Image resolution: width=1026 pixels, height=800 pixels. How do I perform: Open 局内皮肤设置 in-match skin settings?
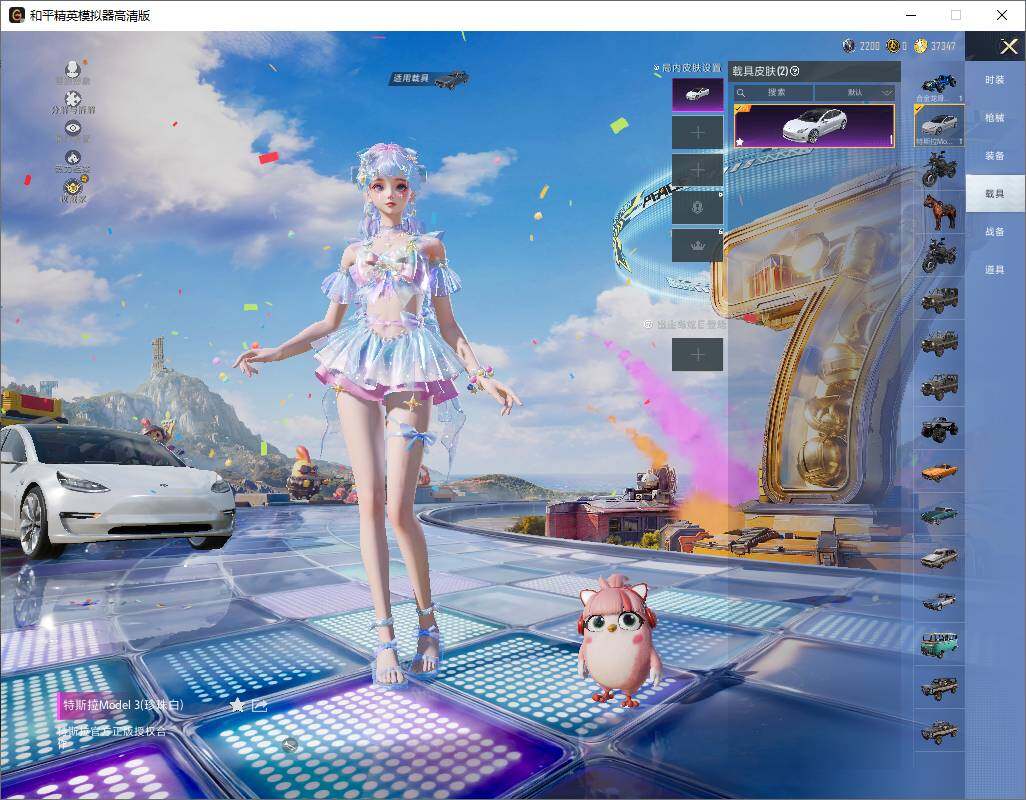[687, 68]
